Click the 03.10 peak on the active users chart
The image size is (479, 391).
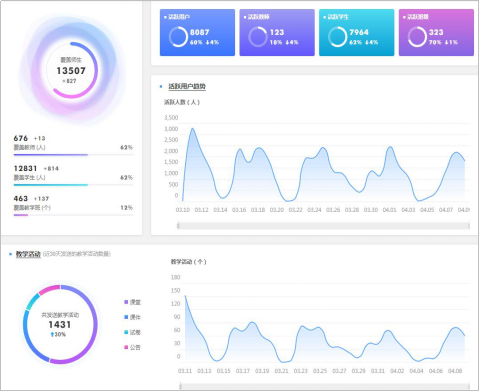pyautogui.click(x=192, y=129)
